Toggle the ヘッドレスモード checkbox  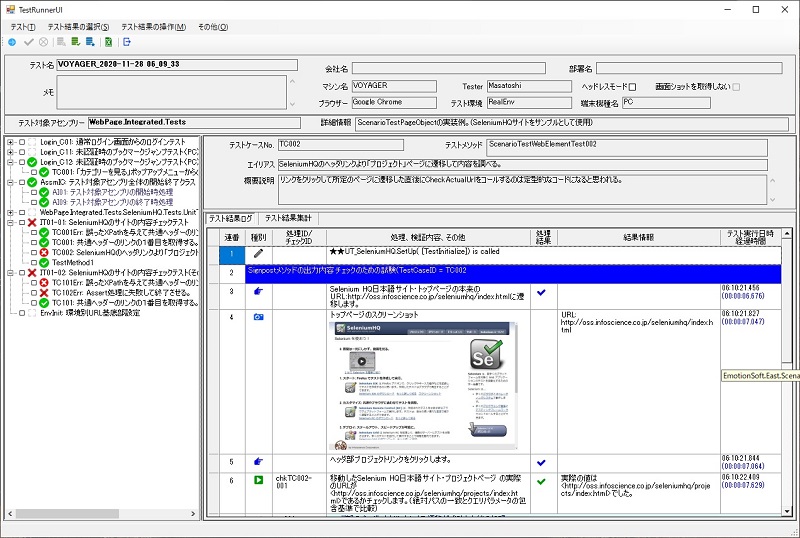[632, 87]
